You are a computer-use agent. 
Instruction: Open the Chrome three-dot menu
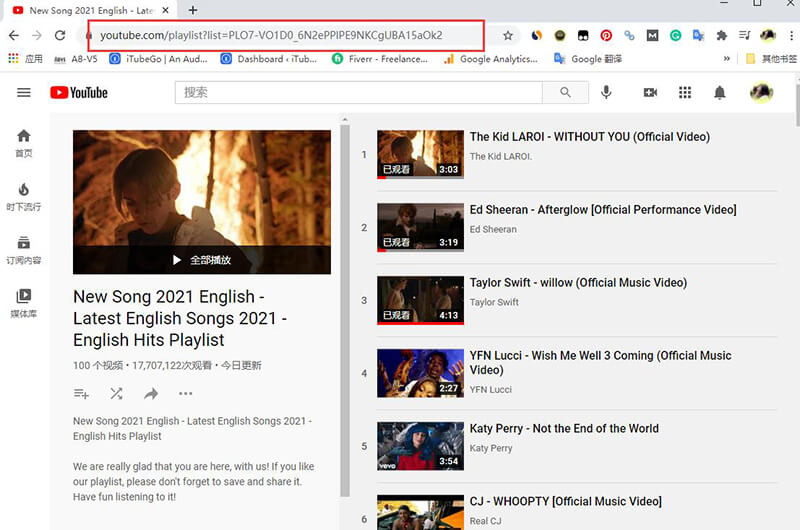coord(791,35)
